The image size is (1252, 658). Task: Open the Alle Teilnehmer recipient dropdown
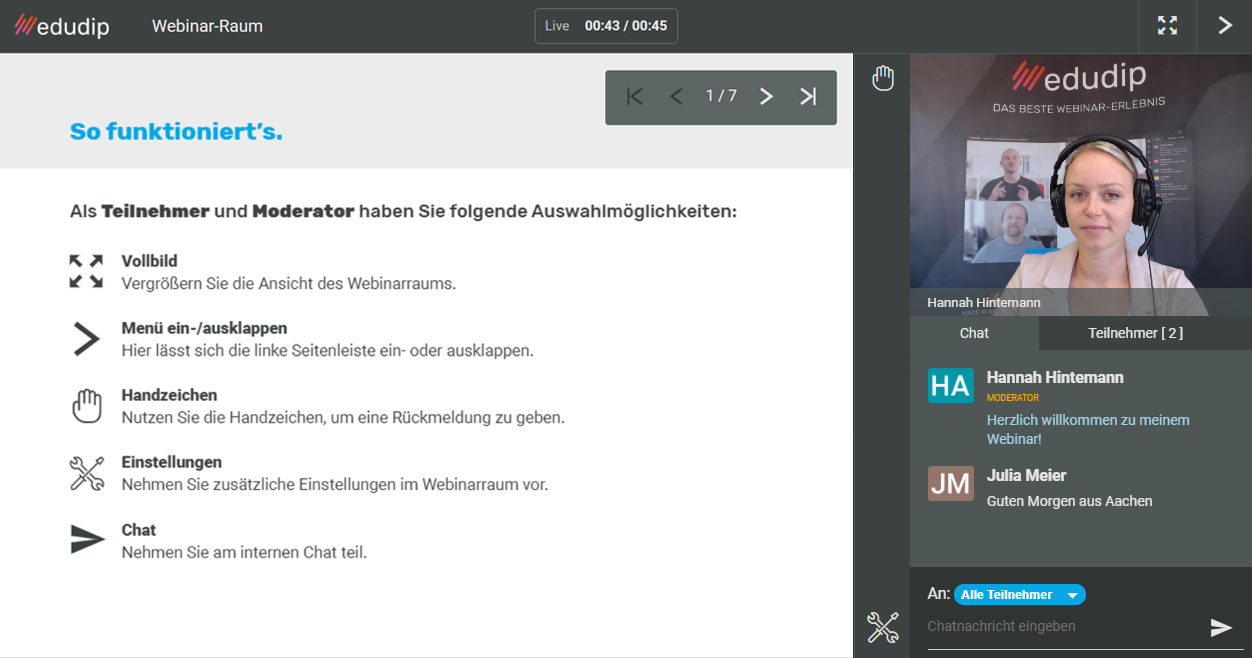click(x=1019, y=595)
